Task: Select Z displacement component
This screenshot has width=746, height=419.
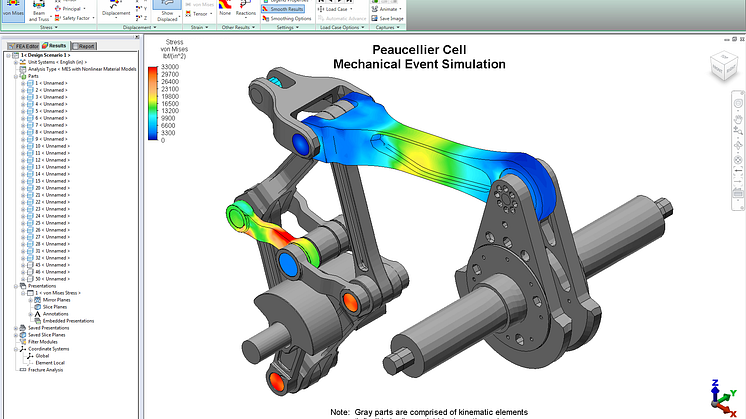Action: (x=141, y=18)
